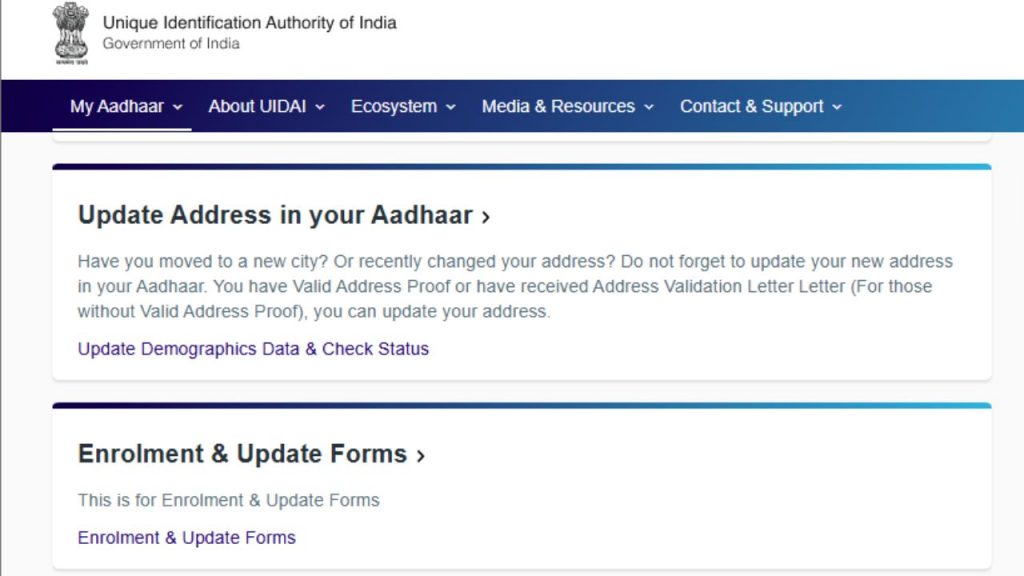Expand the Ecosystem dropdown chevron
The height and width of the screenshot is (576, 1024).
point(451,107)
